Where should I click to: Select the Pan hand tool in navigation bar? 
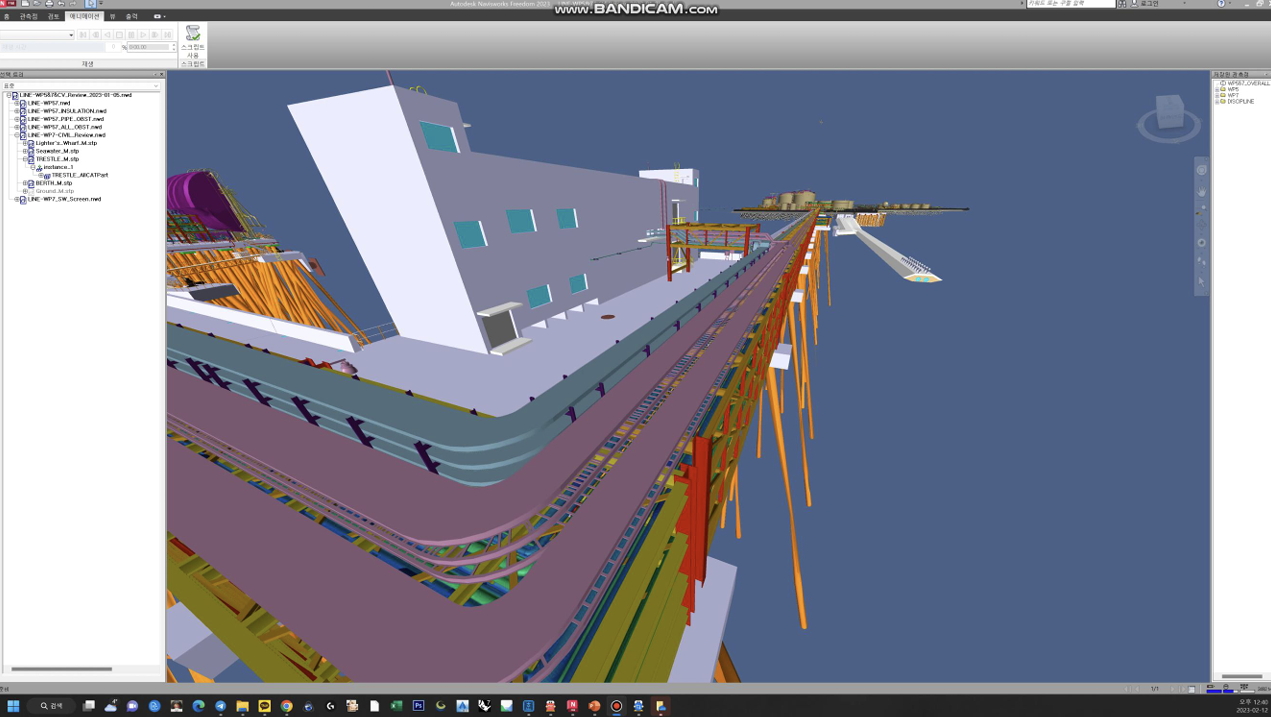[1202, 191]
